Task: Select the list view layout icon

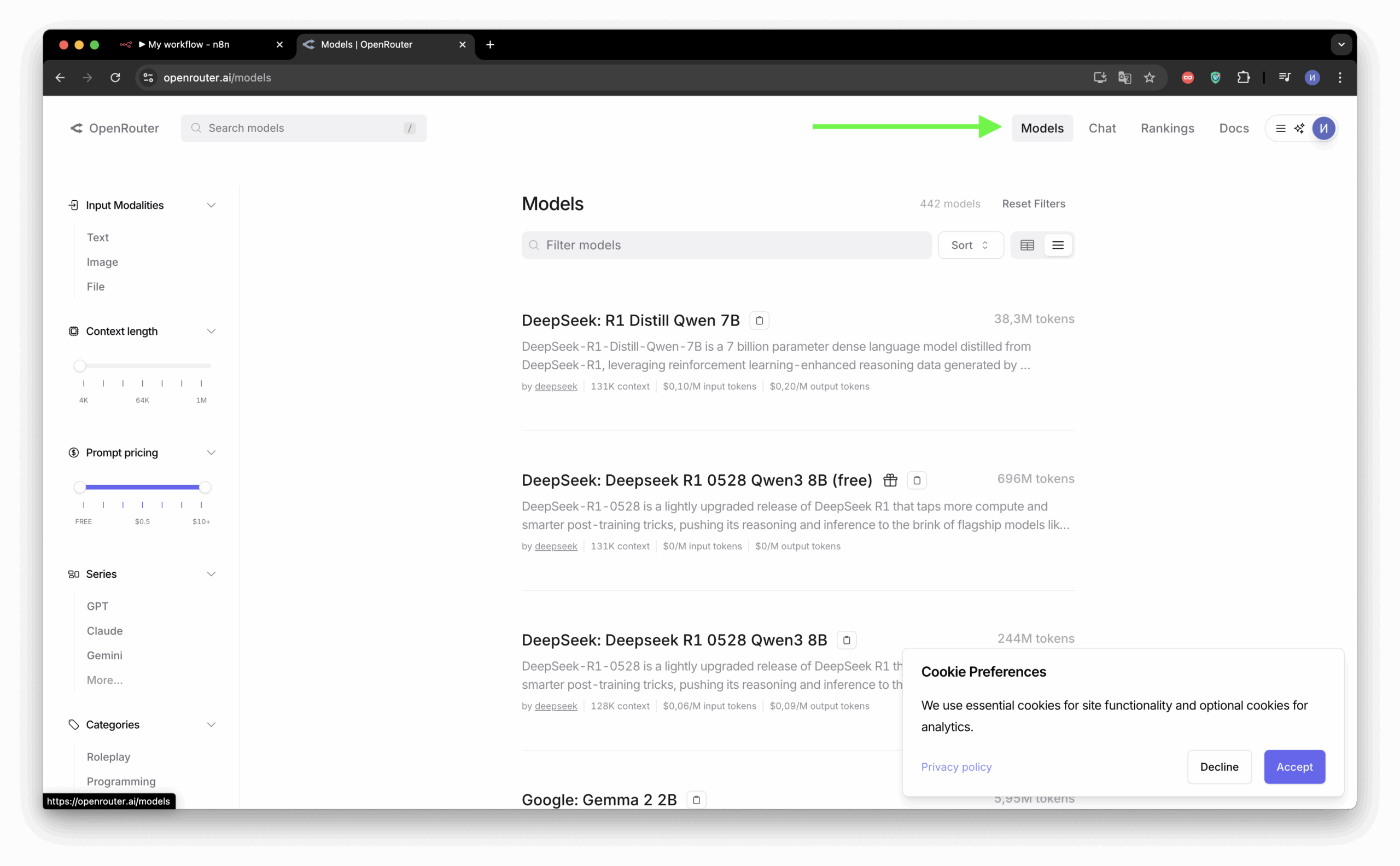Action: pyautogui.click(x=1058, y=245)
